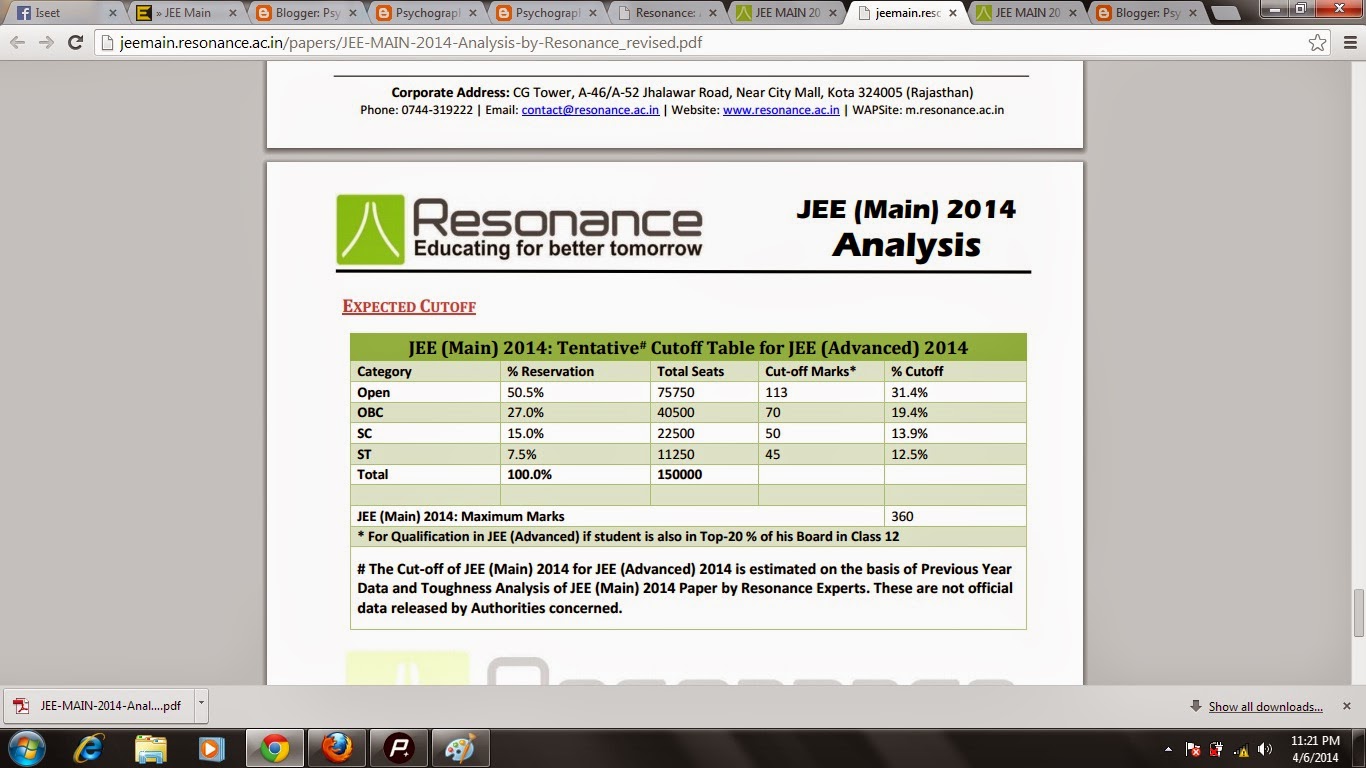
Task: Click the browser forward arrow
Action: coord(46,43)
